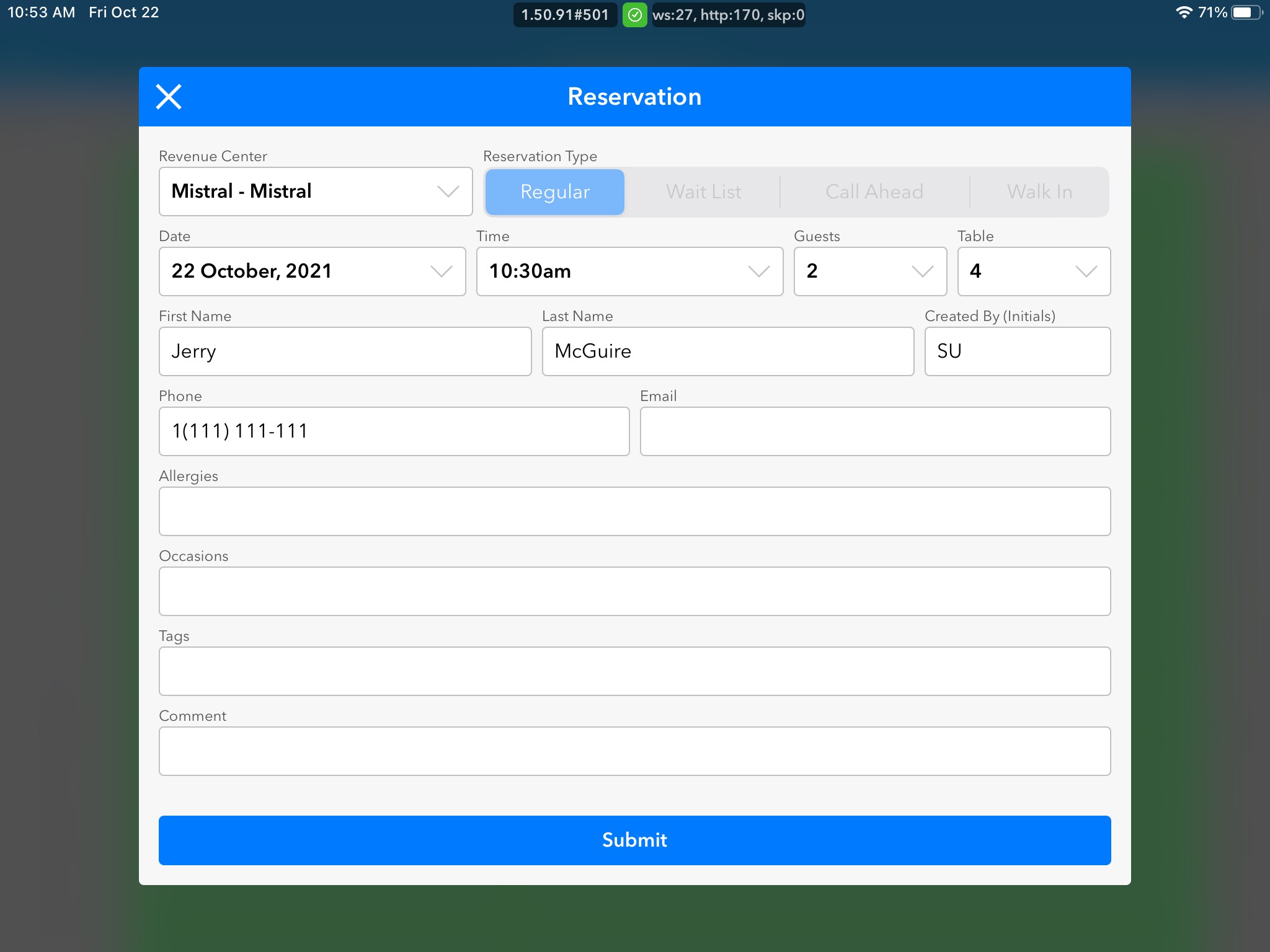Focus the empty Email input field
The width and height of the screenshot is (1270, 952).
pos(874,431)
